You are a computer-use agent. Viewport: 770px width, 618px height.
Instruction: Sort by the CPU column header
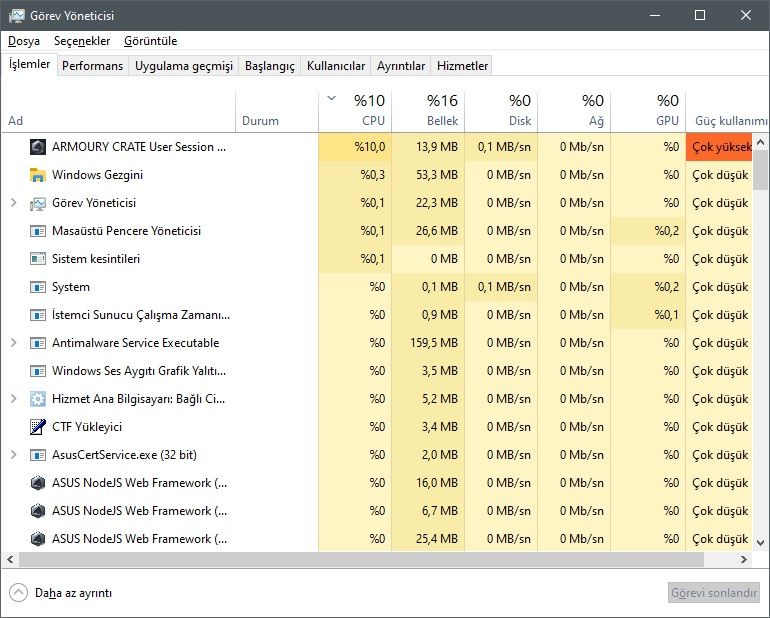click(x=355, y=112)
